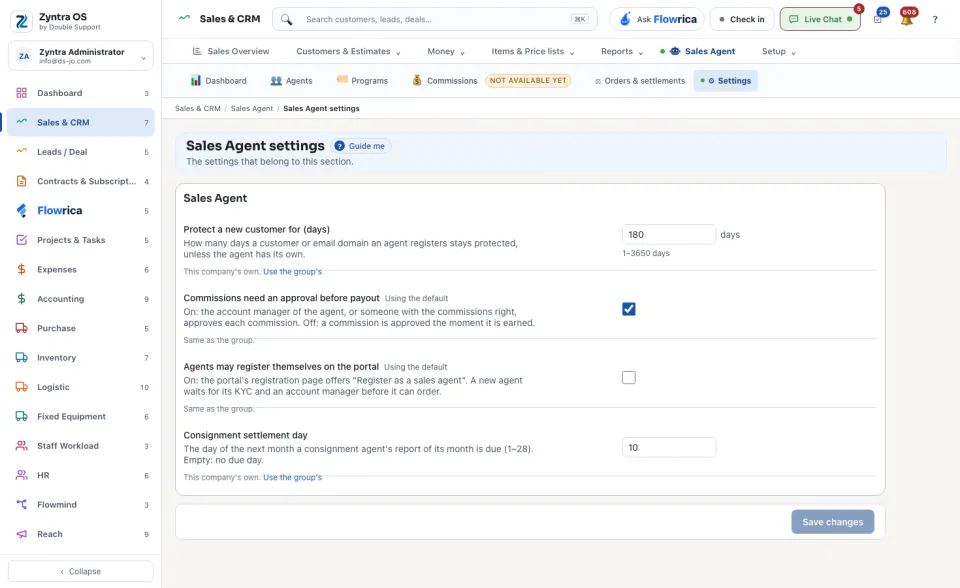Uncheck Commissions need approval before payout
This screenshot has width=960, height=588.
coord(629,309)
